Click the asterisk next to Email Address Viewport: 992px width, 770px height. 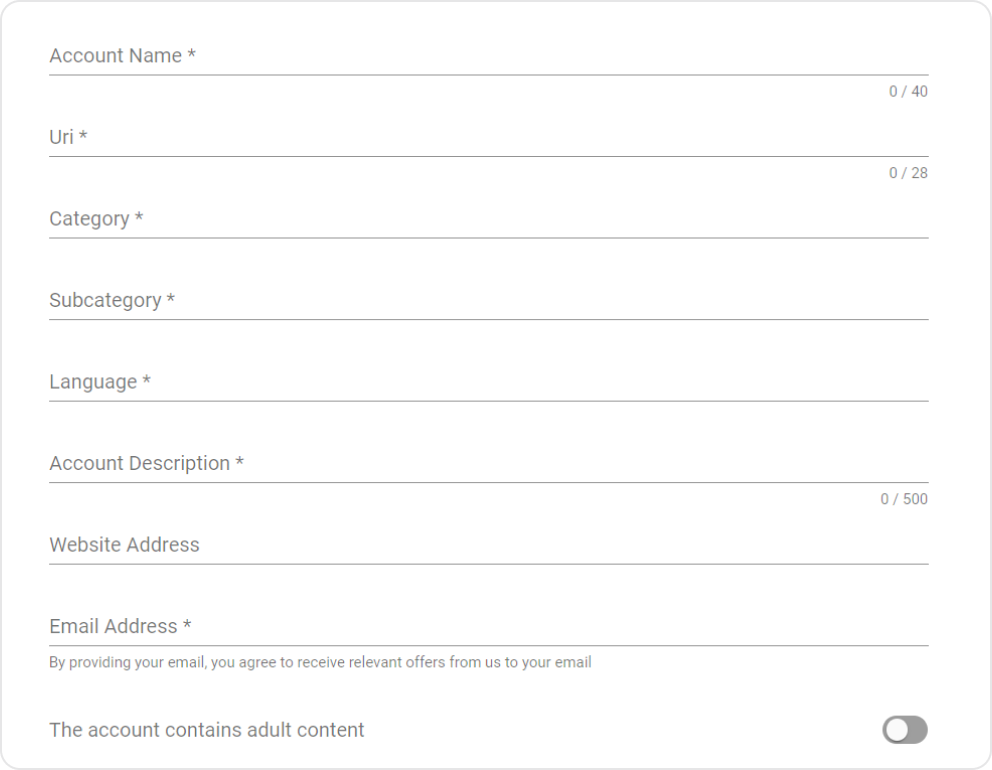click(x=187, y=627)
